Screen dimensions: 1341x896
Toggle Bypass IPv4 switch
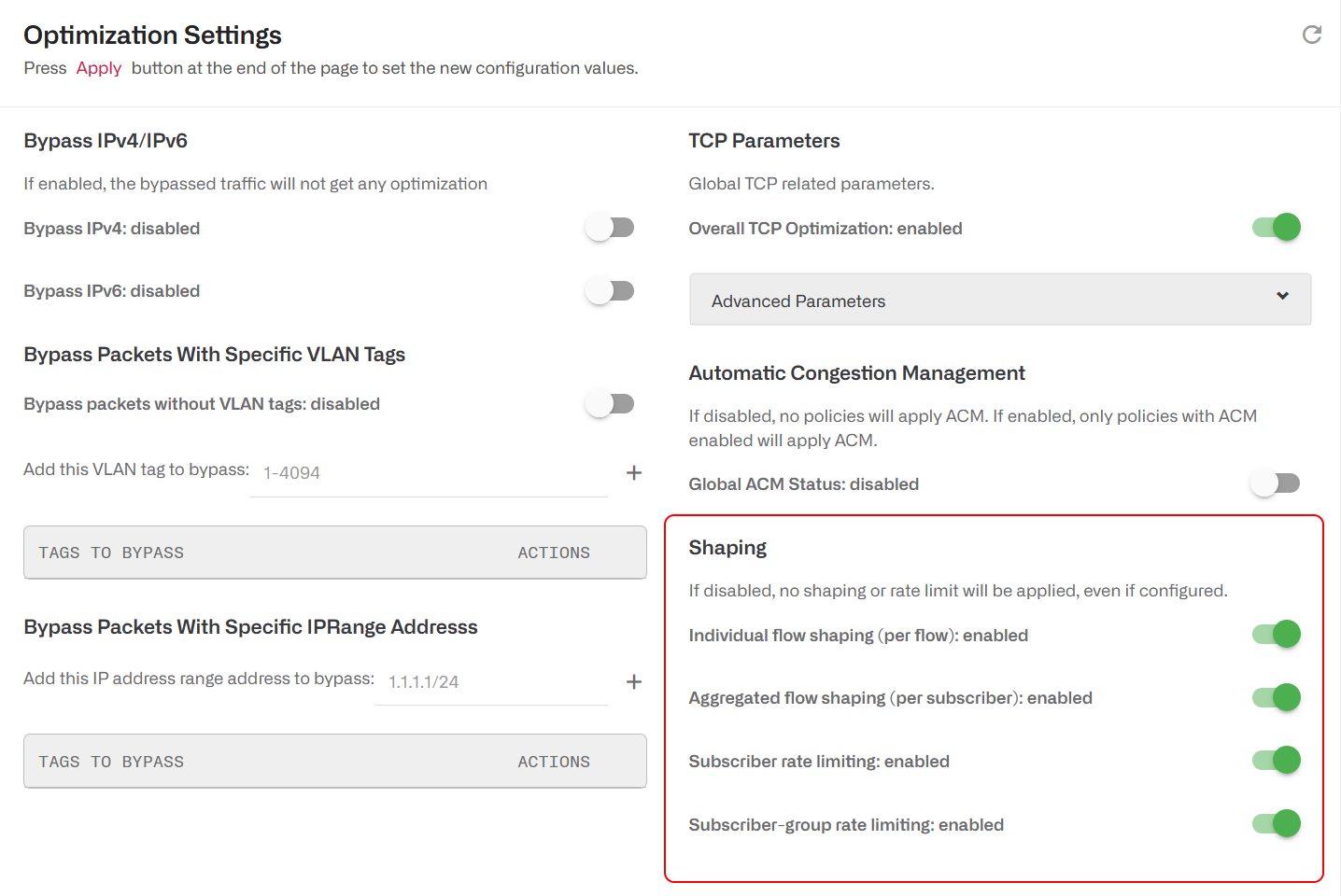click(611, 228)
